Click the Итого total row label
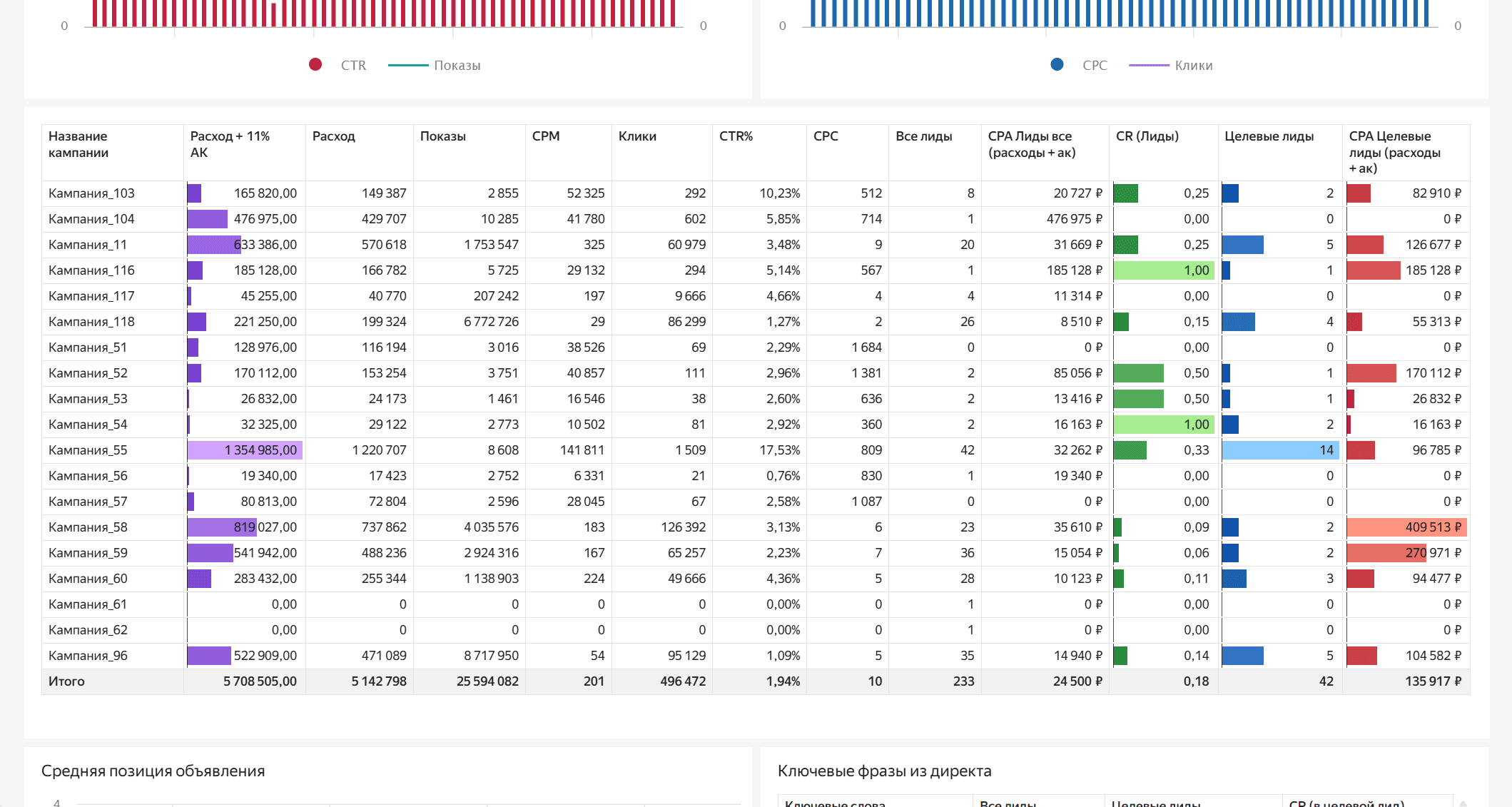This screenshot has height=807, width=1512. [x=66, y=681]
